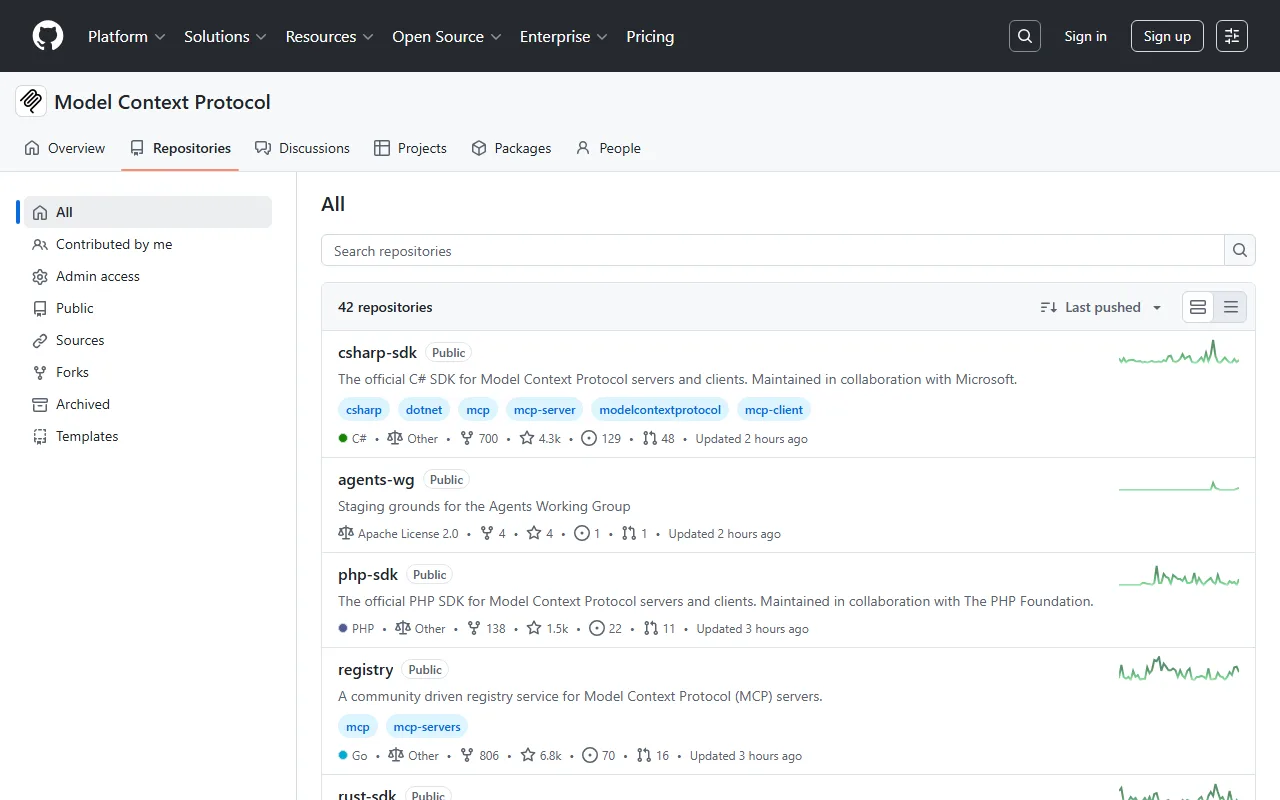Image resolution: width=1280 pixels, height=800 pixels.
Task: Open php-sdk pull requests count 11
Action: point(660,628)
